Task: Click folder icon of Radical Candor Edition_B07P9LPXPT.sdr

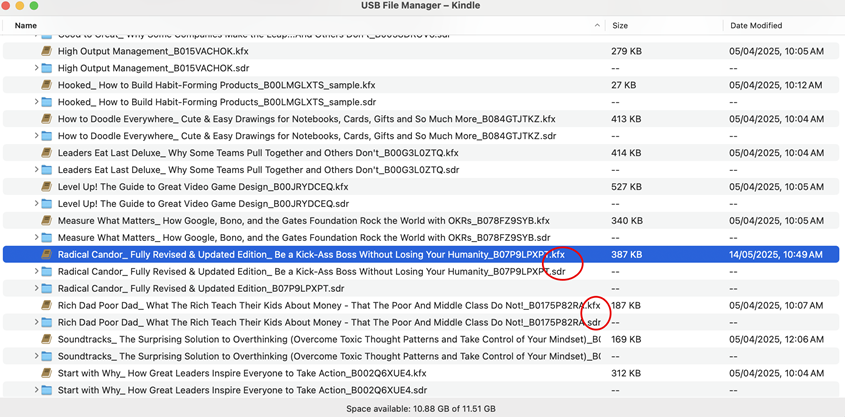Action: click(x=46, y=288)
